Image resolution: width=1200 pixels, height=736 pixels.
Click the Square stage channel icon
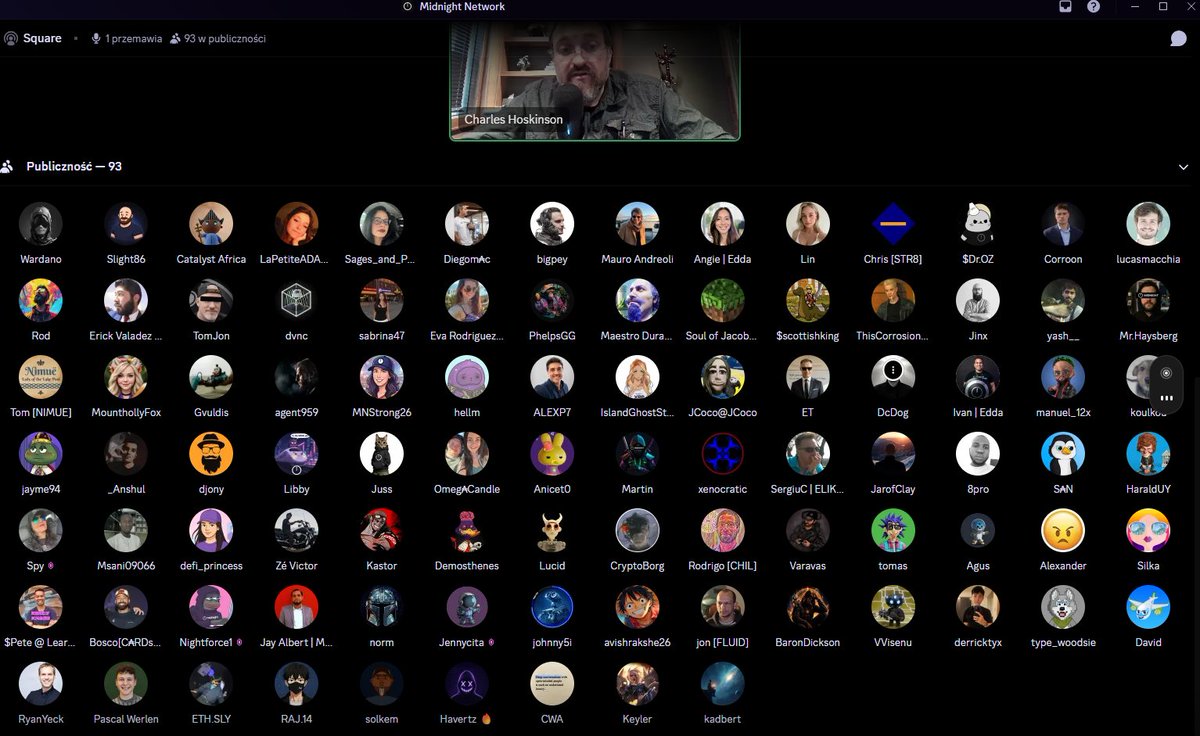(11, 38)
